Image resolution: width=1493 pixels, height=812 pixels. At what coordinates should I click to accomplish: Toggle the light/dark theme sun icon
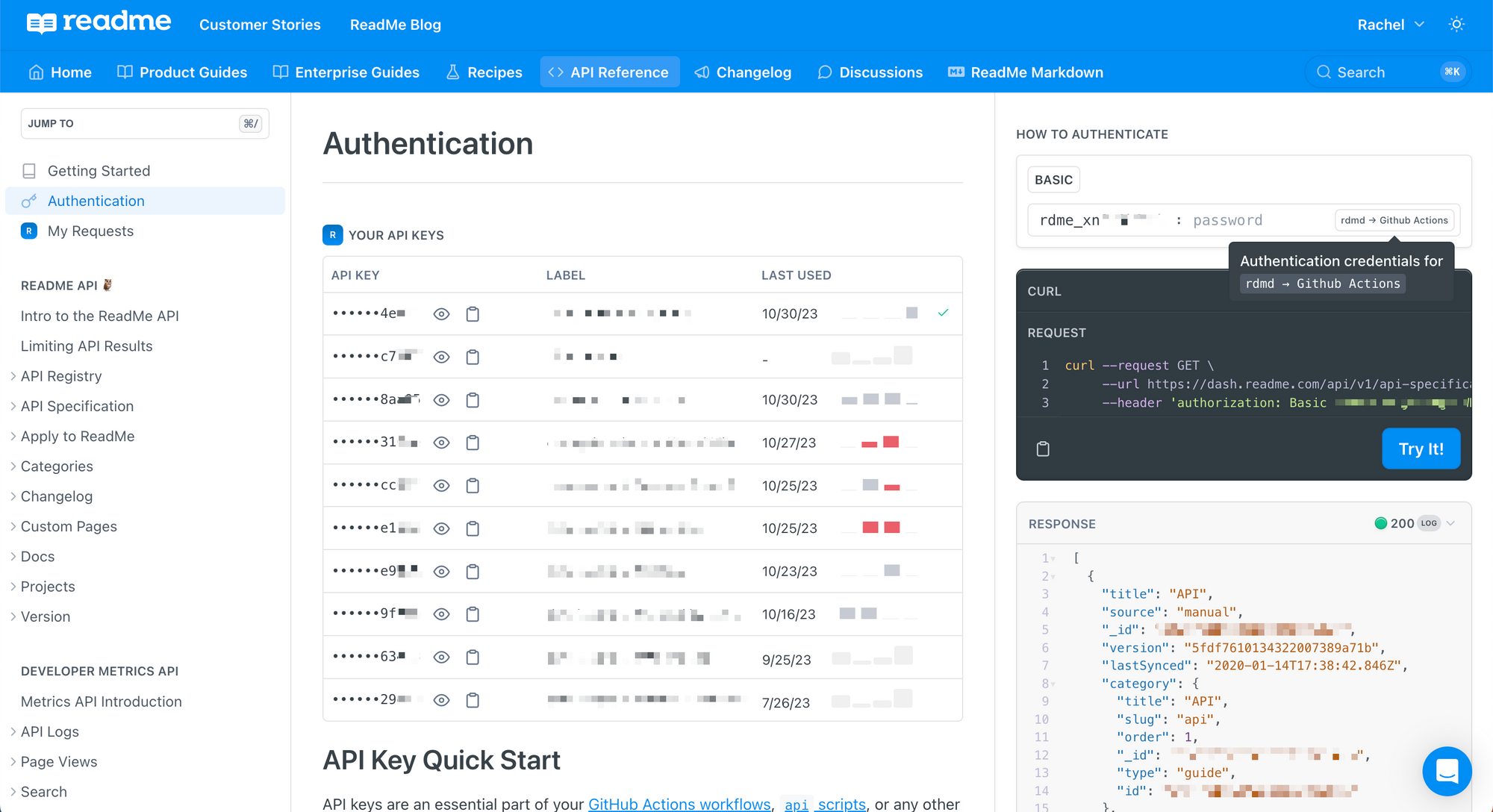pos(1456,25)
